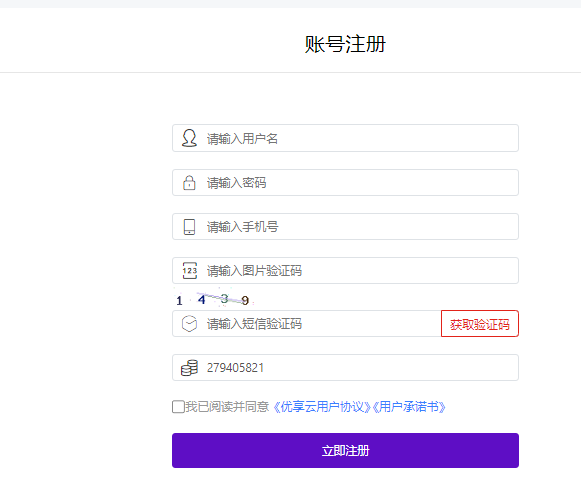Screen dimensions: 581x489
Task: Select the field containing 279405821
Action: 345,368
